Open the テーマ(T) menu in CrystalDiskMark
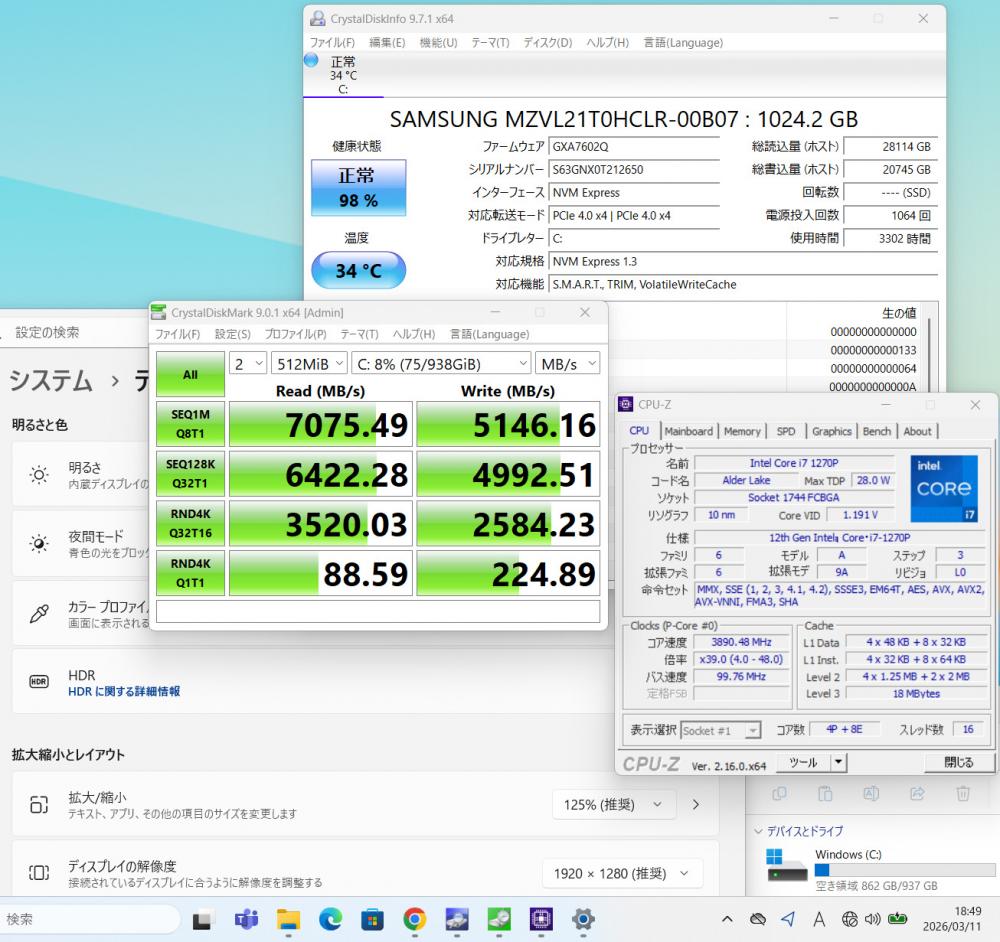Image resolution: width=1000 pixels, height=942 pixels. point(359,334)
